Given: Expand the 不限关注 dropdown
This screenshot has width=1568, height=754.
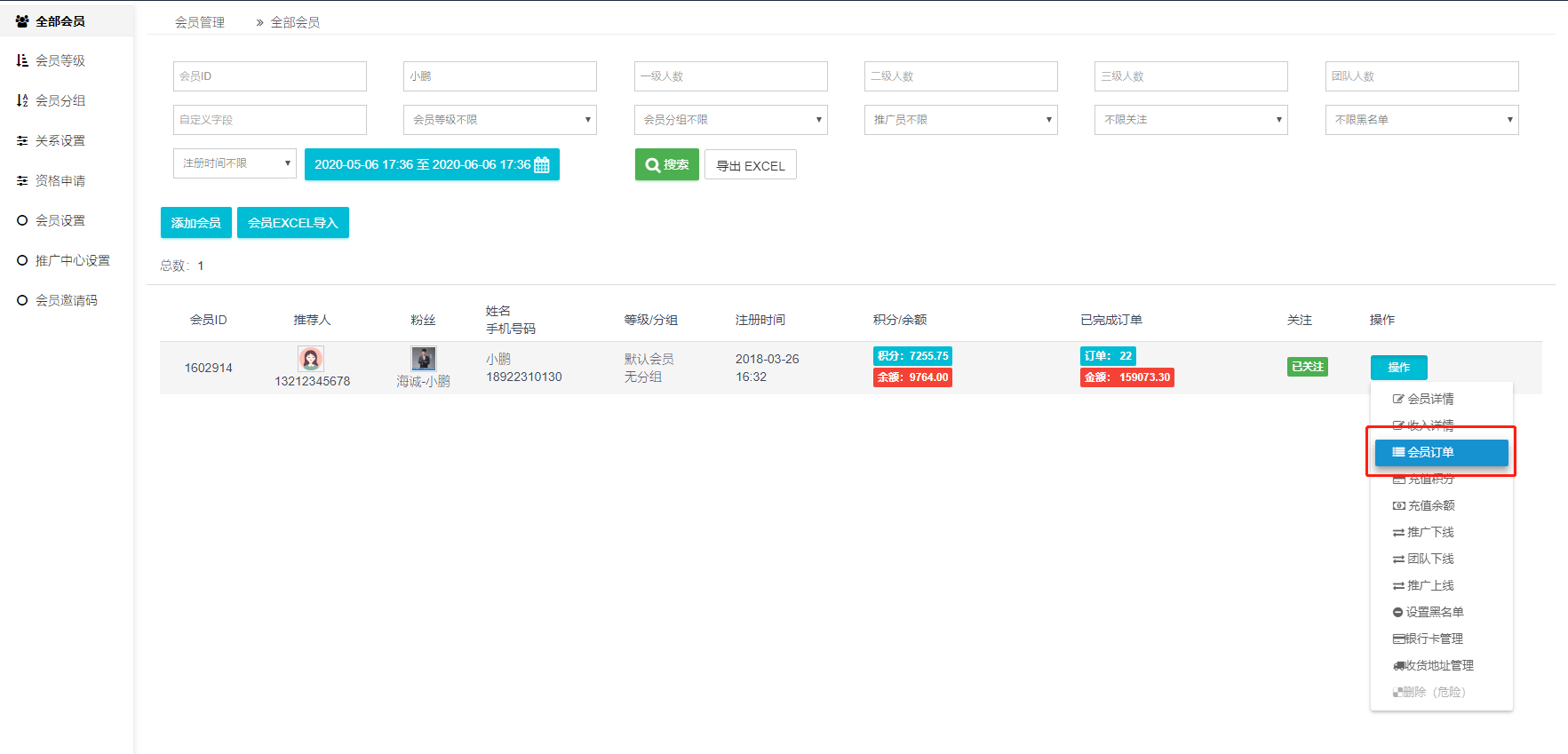Looking at the screenshot, I should (1191, 120).
